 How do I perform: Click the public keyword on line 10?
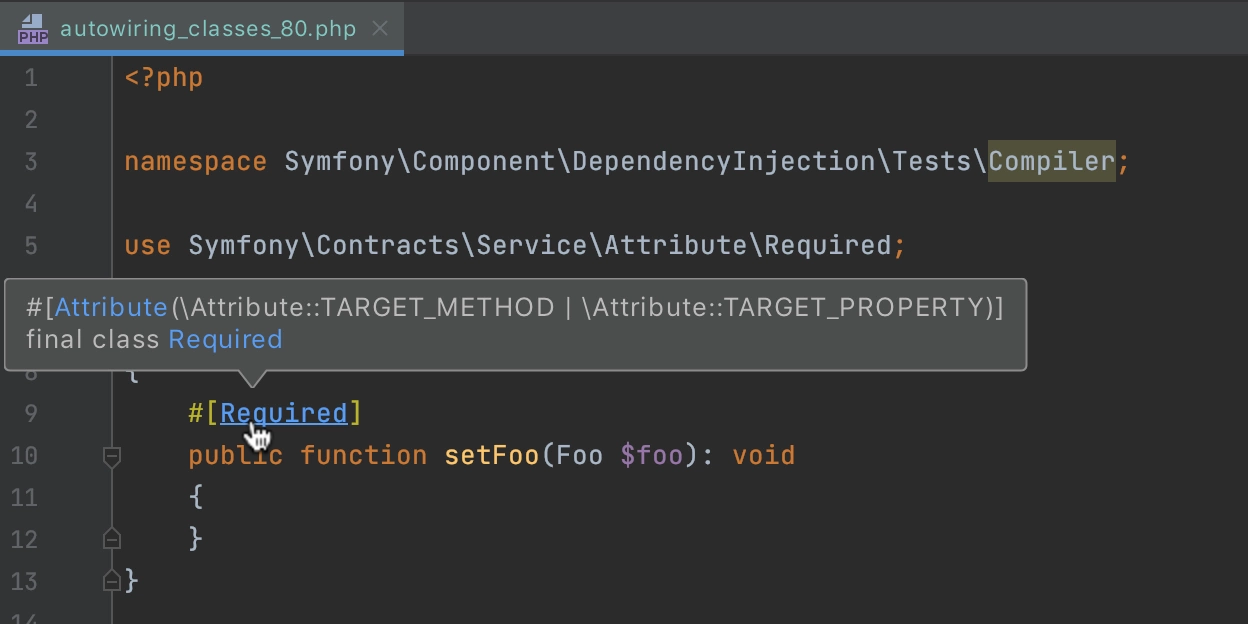tap(236, 456)
